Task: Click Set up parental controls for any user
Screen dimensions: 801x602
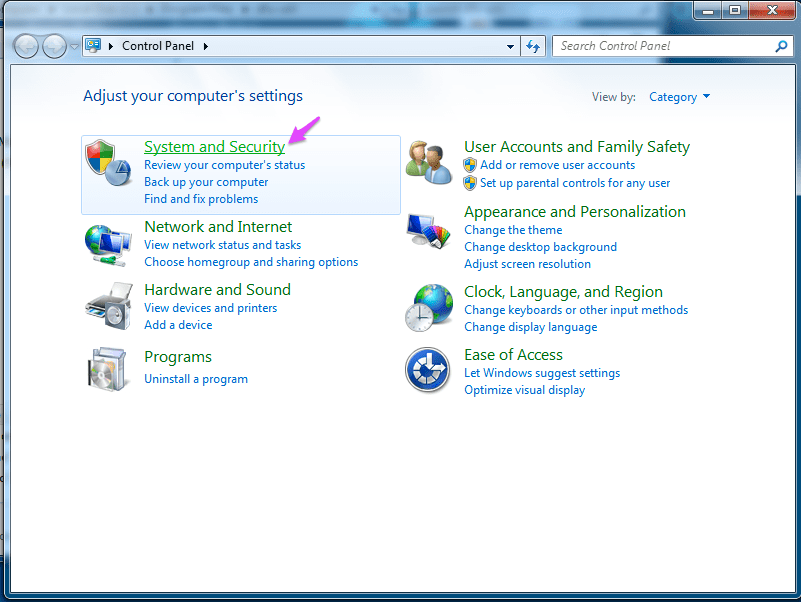Action: tap(575, 183)
